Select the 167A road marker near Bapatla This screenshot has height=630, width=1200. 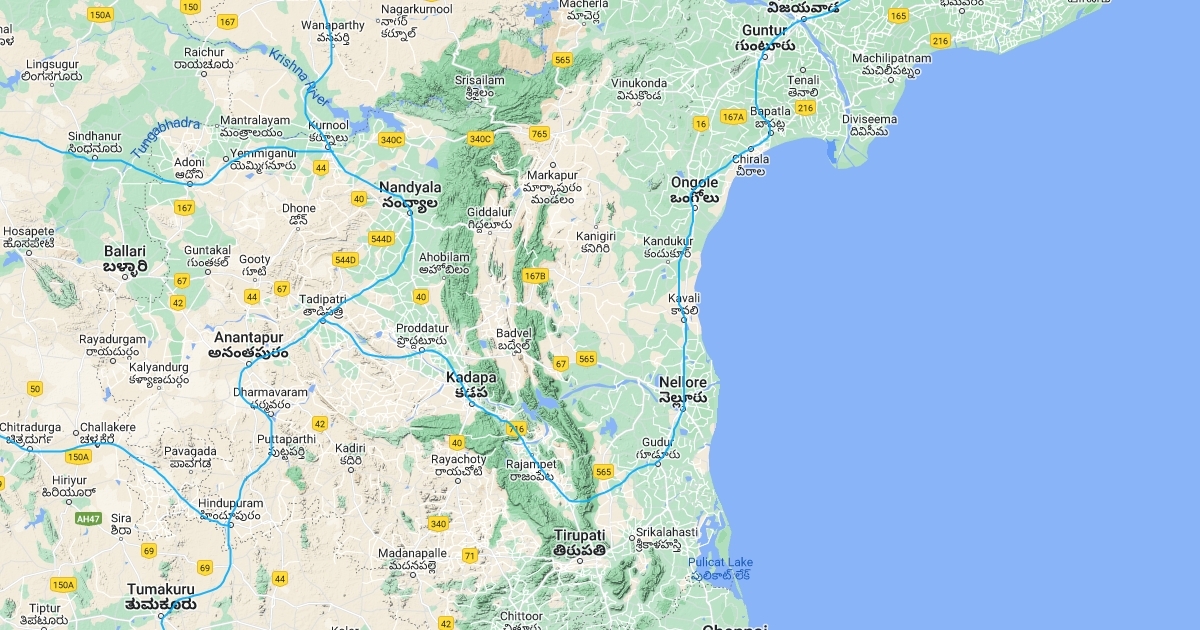733,116
